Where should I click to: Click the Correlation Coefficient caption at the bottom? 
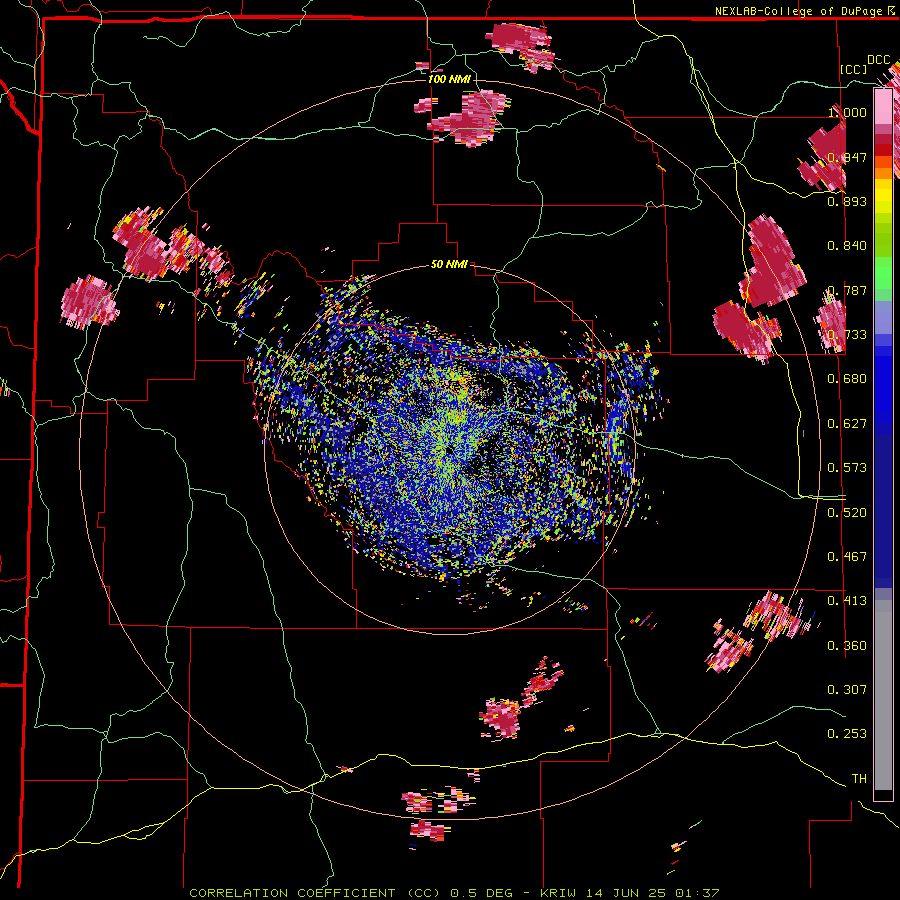pos(454,893)
